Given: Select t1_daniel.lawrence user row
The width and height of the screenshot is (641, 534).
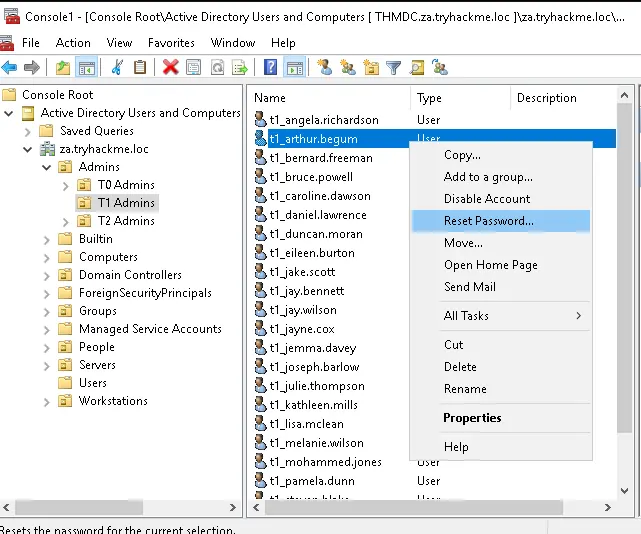Looking at the screenshot, I should (x=318, y=215).
